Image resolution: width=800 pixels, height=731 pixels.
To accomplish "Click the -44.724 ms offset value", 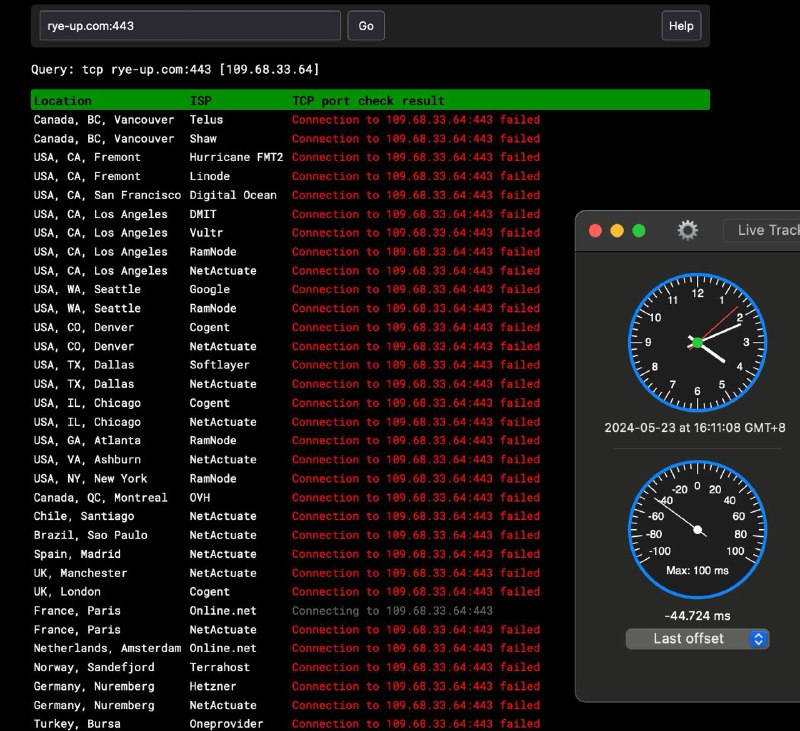I will (697, 616).
